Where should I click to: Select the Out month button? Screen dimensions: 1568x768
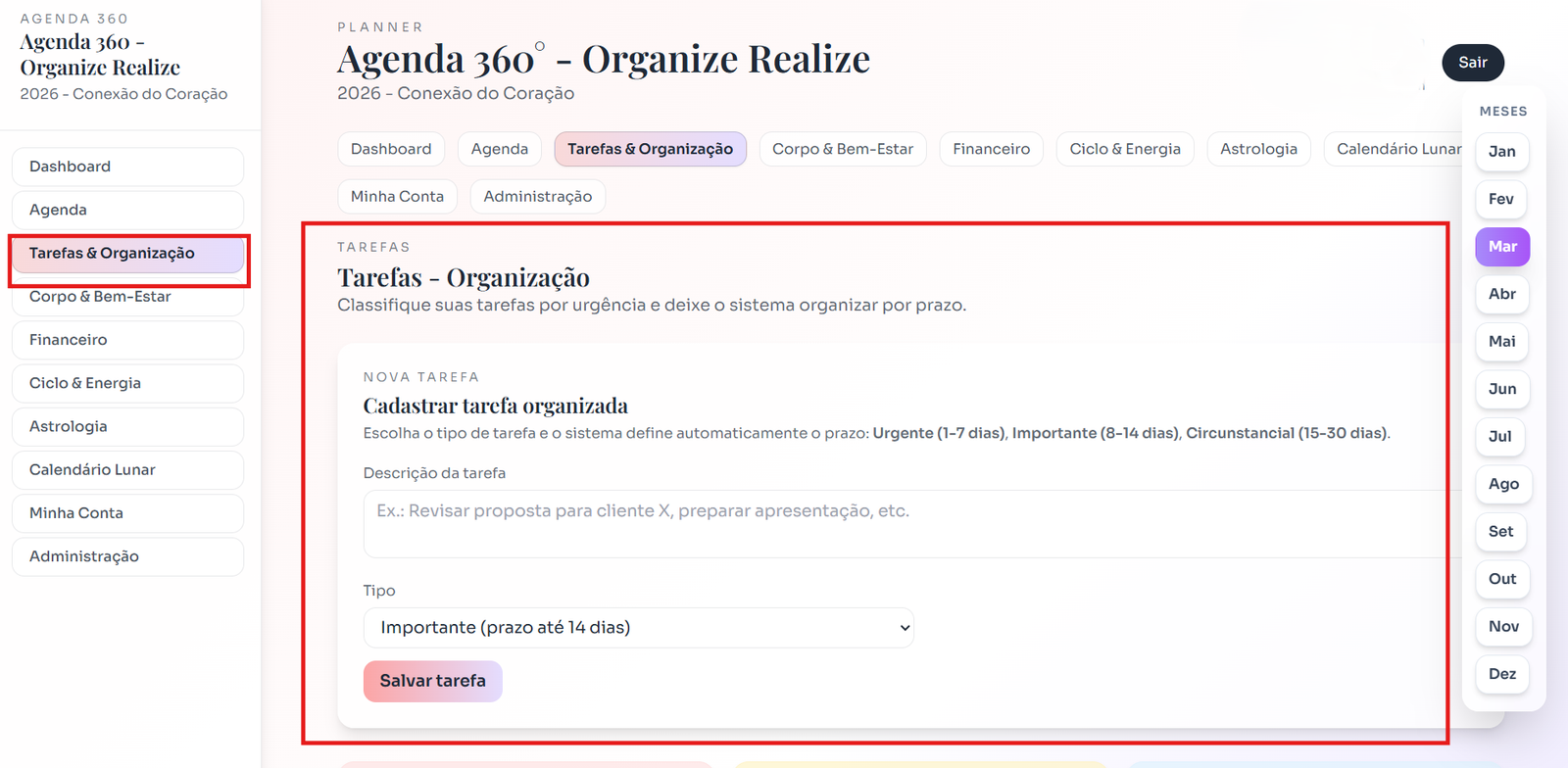coord(1502,579)
